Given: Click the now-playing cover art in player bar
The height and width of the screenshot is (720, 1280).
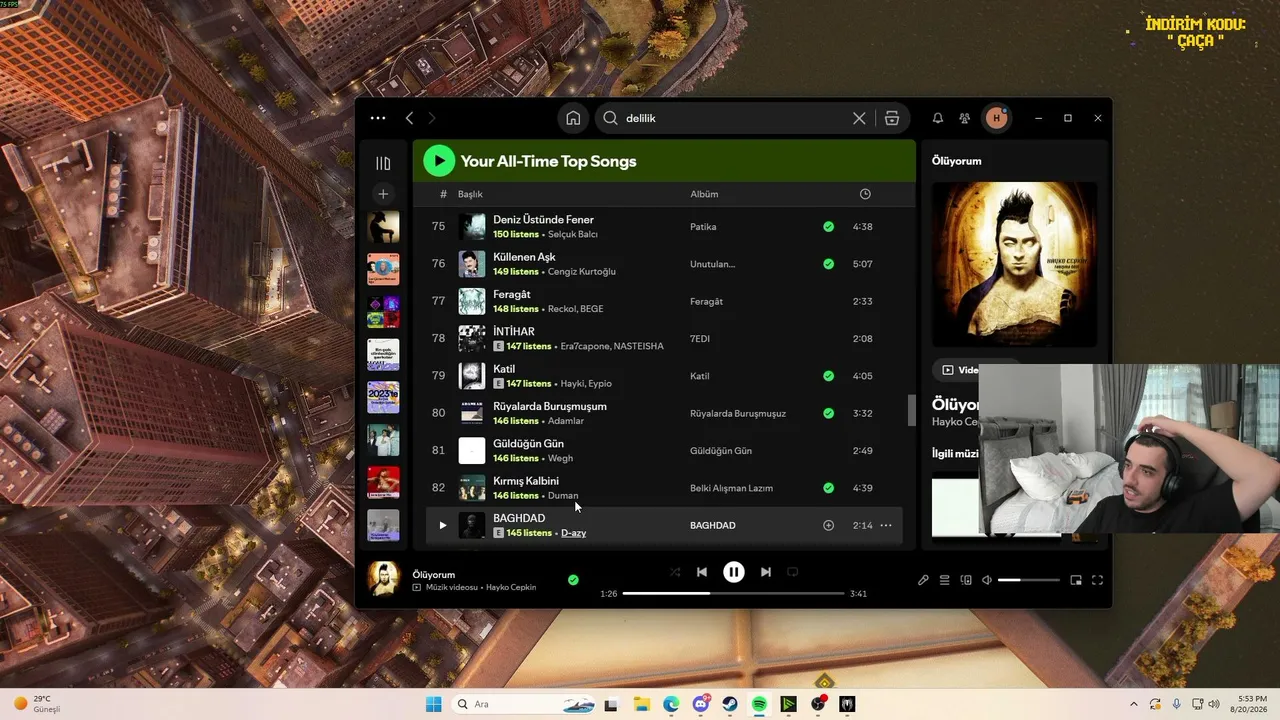Looking at the screenshot, I should point(384,579).
